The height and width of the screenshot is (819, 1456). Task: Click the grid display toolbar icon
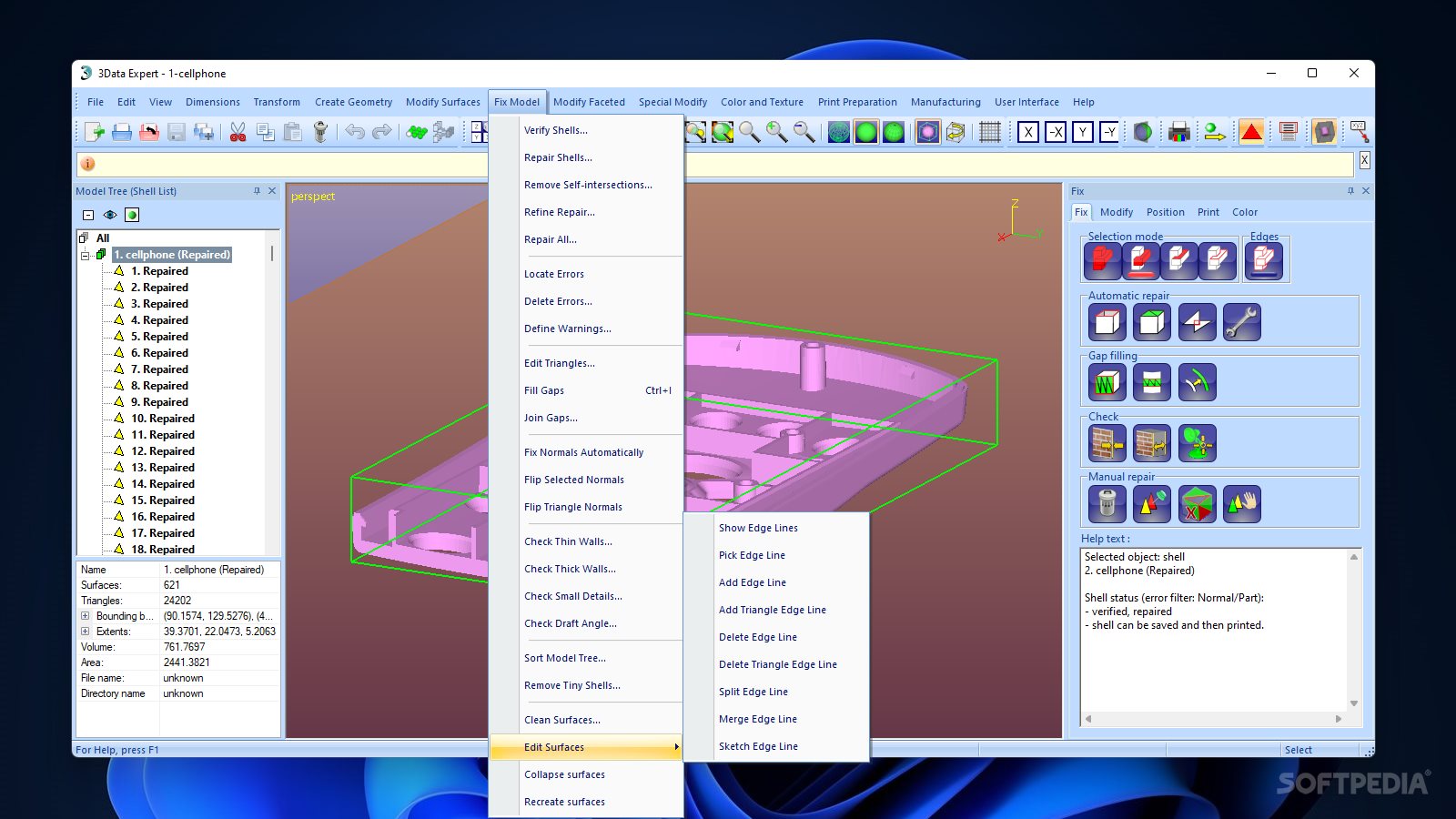(990, 132)
